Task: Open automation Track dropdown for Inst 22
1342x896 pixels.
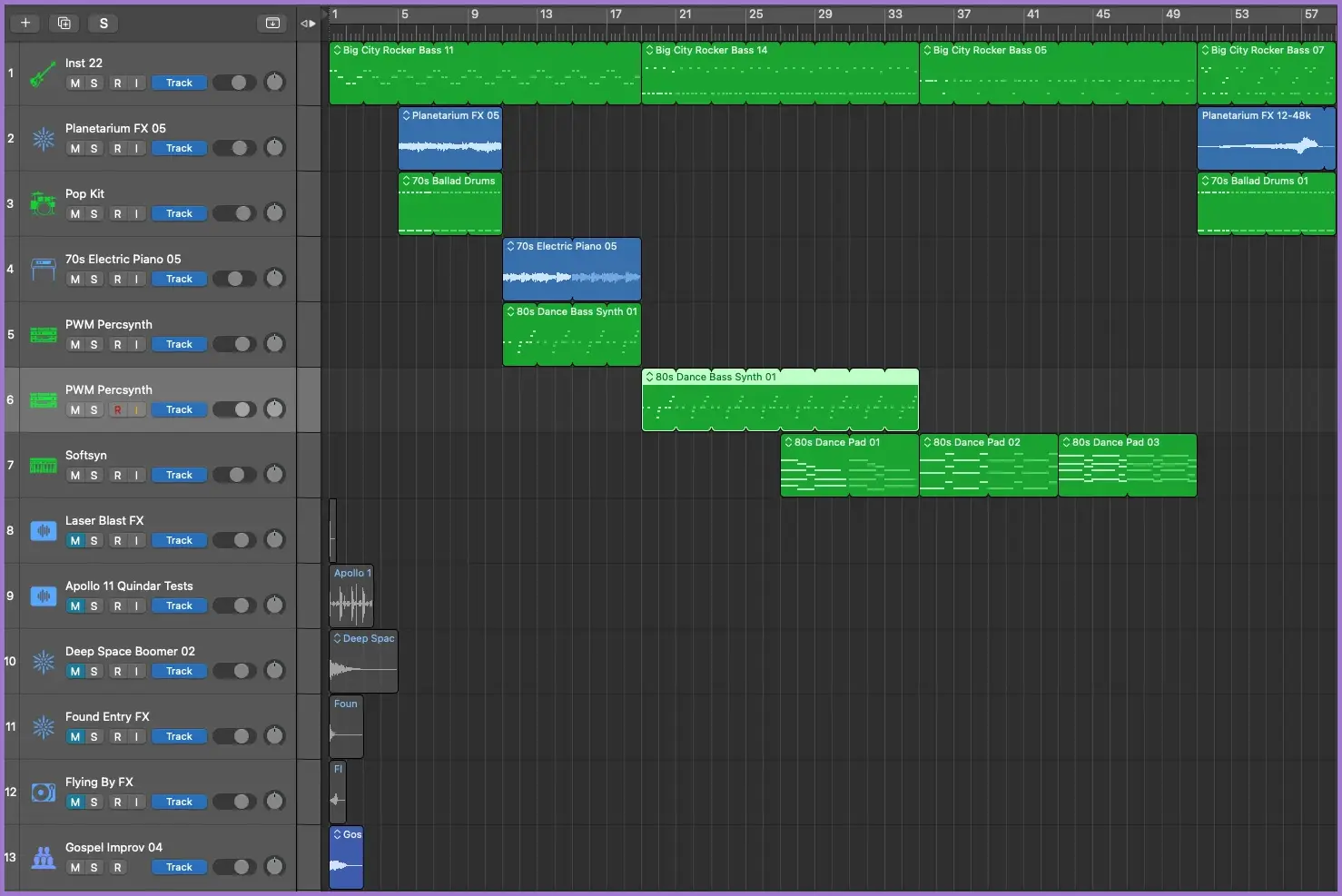Action: [x=179, y=84]
